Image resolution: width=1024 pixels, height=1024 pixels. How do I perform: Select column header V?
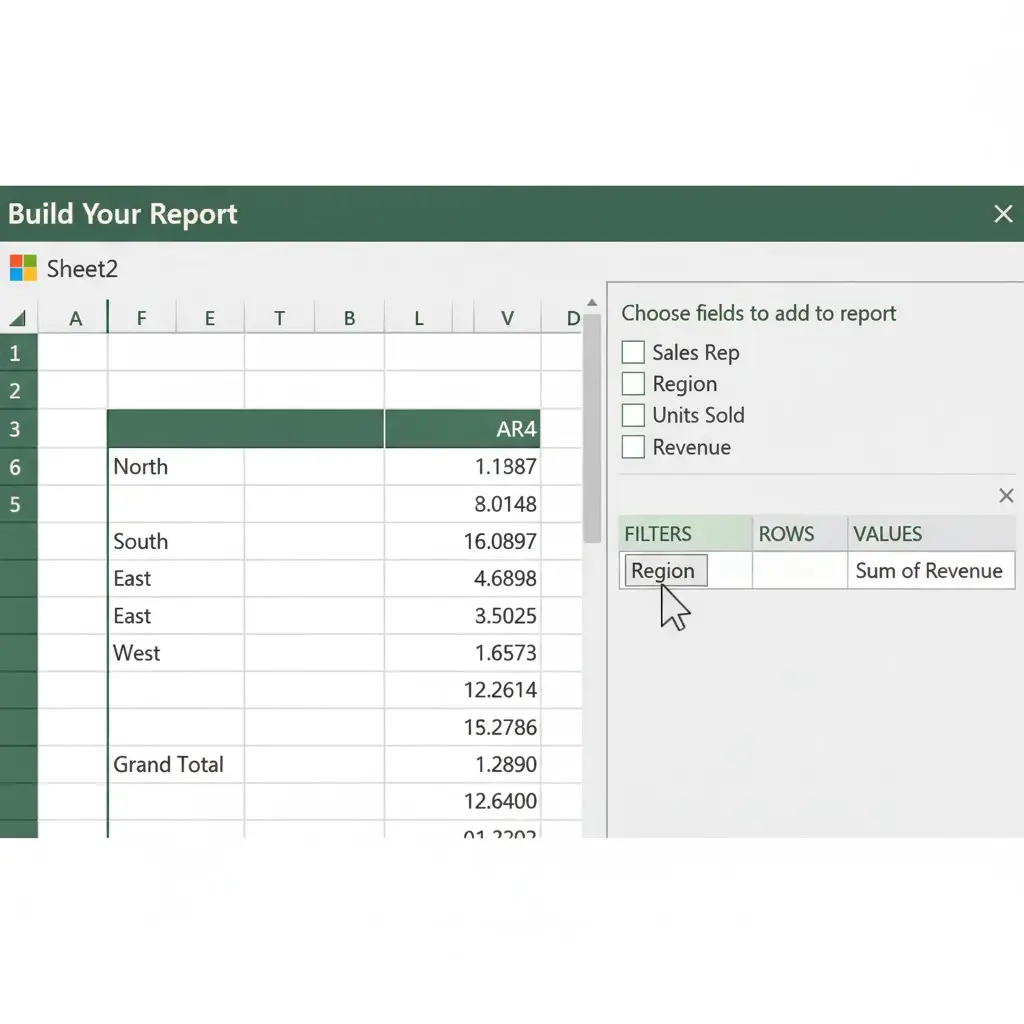click(x=507, y=317)
